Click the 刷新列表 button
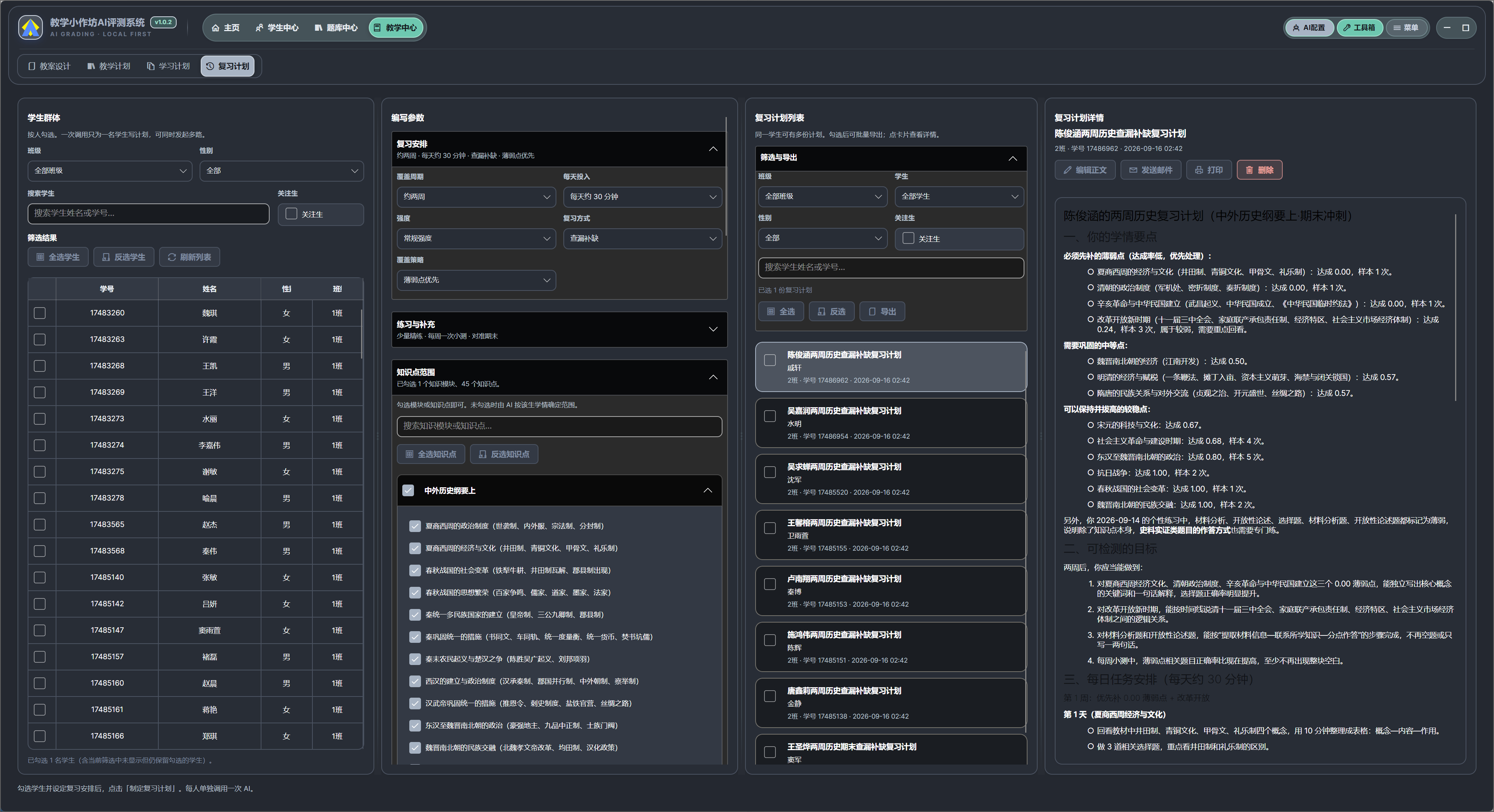 (189, 257)
